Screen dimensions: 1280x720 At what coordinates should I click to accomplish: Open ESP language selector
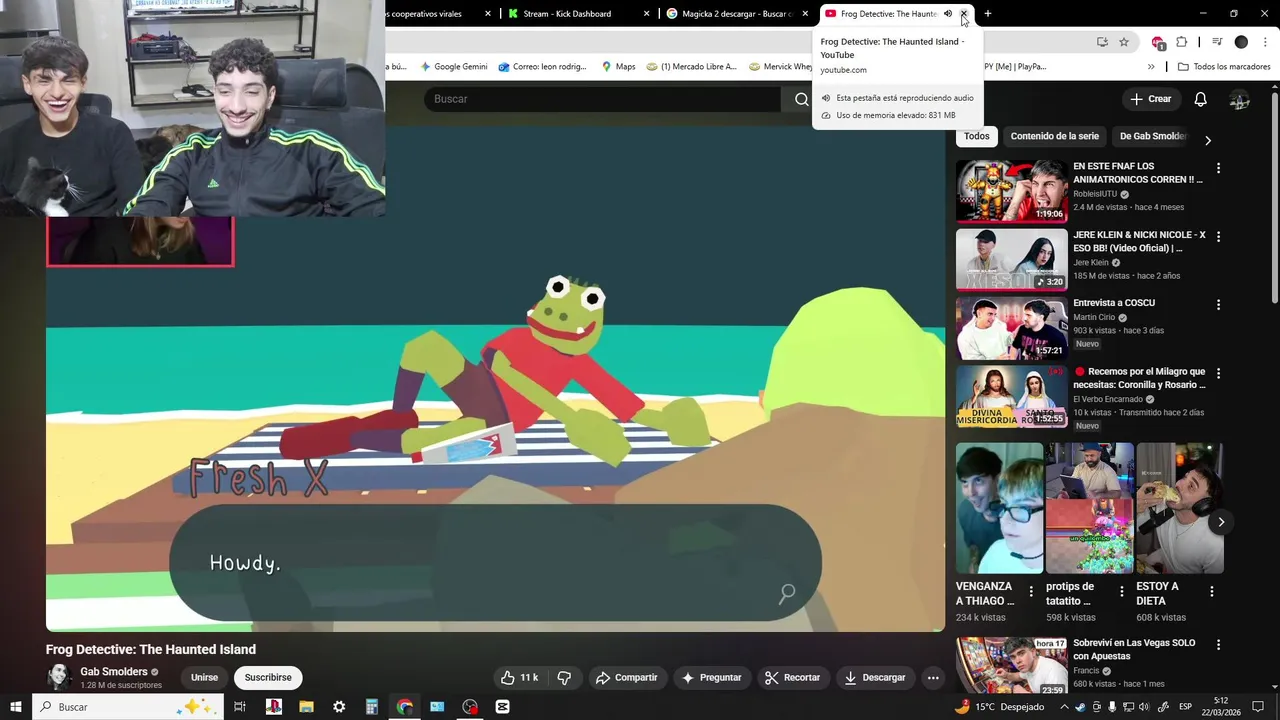[x=1185, y=707]
